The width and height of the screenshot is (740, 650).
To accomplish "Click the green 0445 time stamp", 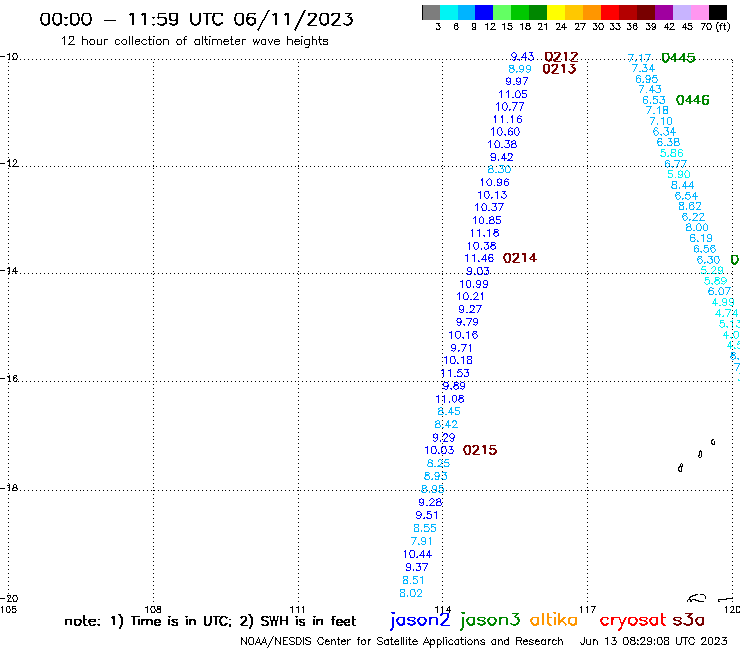I will (678, 58).
